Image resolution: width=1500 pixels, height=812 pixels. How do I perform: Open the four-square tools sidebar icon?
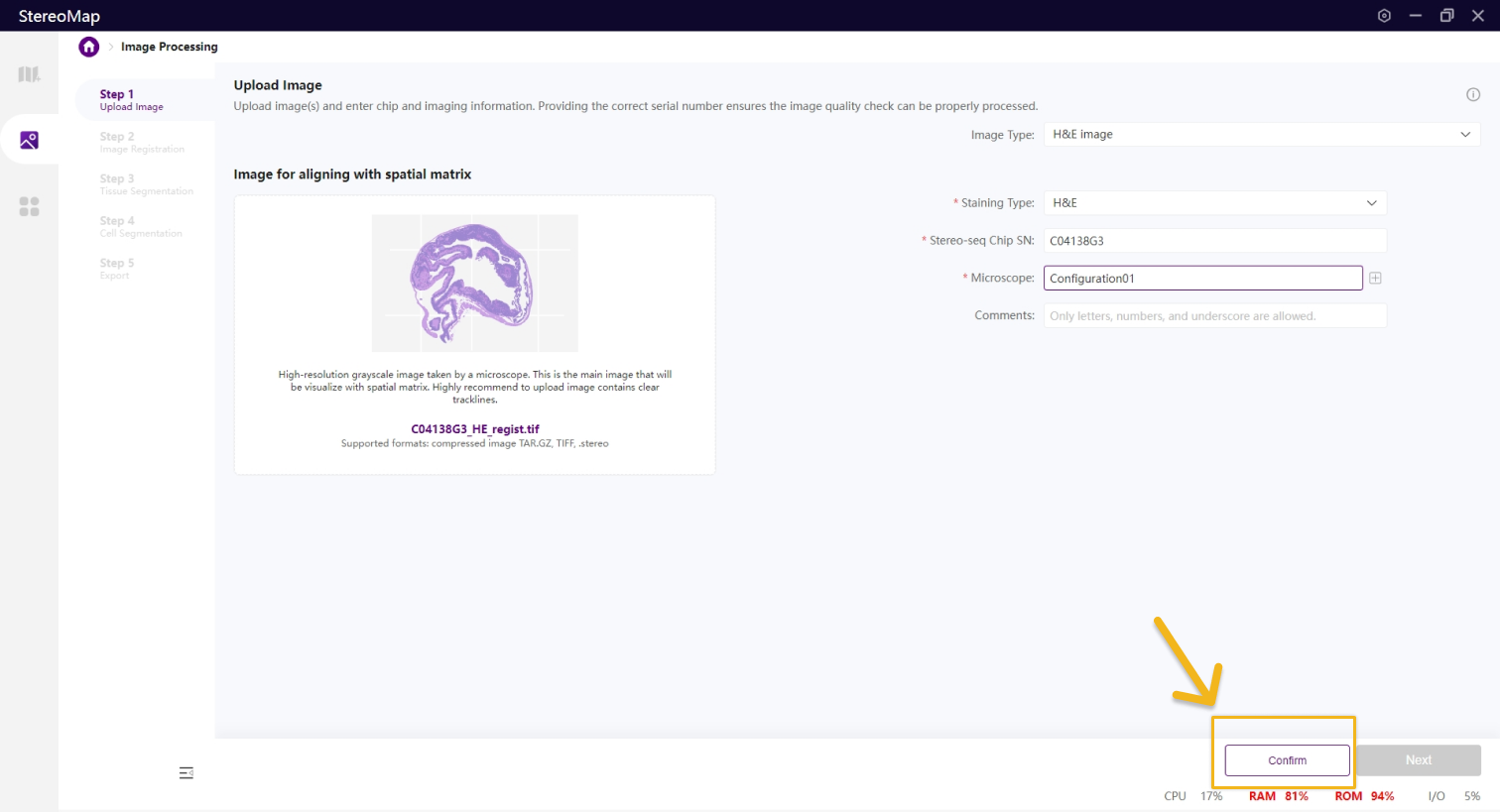coord(29,206)
